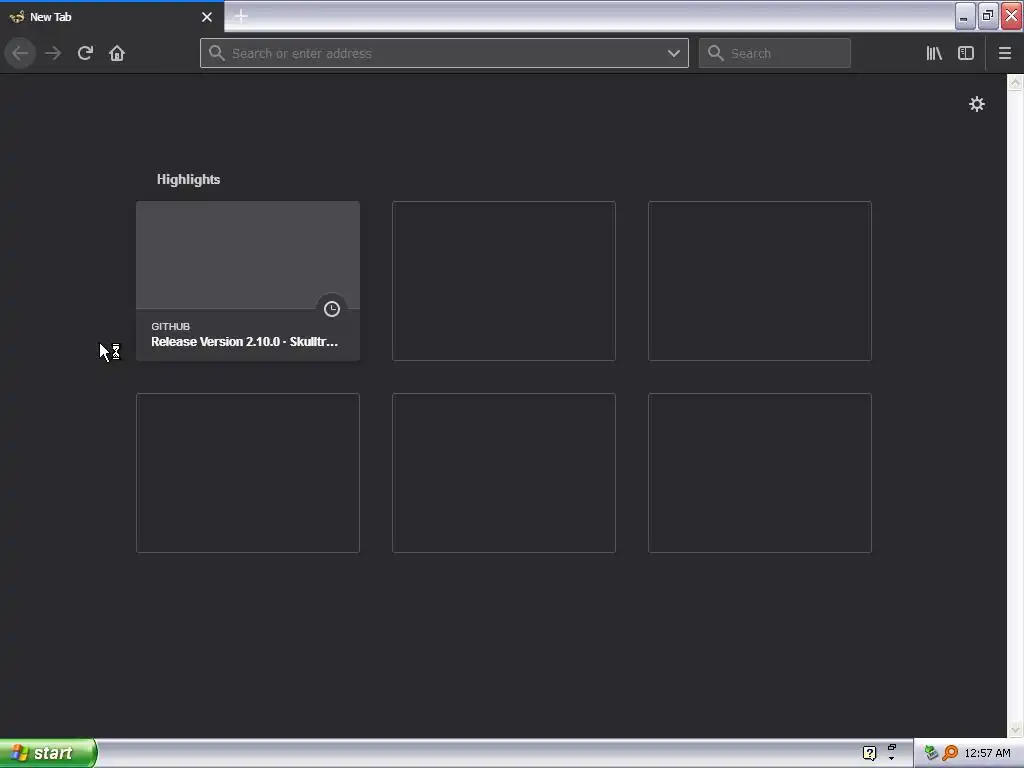Close the New Tab tab
Viewport: 1024px width, 768px height.
pos(207,17)
